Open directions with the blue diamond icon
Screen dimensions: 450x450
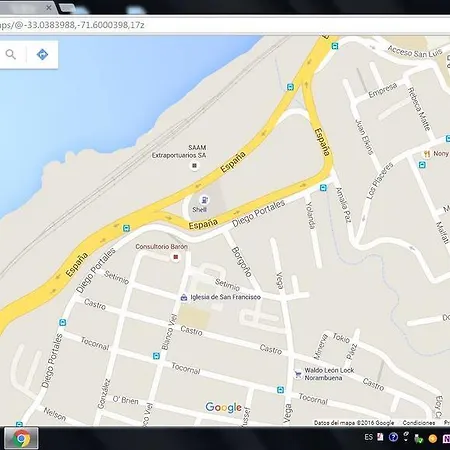click(x=42, y=54)
